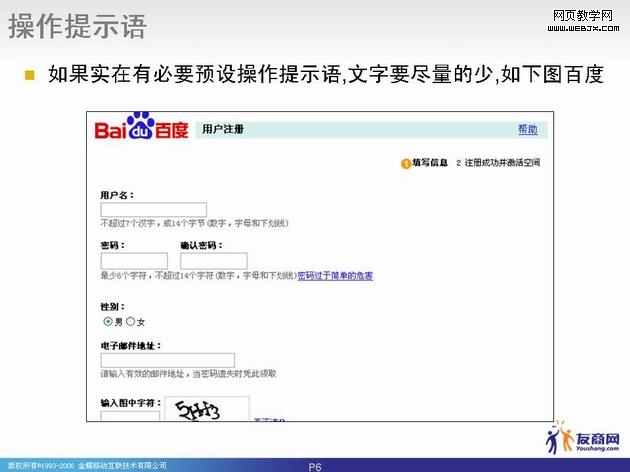Click the 用户注册 header title

222,130
